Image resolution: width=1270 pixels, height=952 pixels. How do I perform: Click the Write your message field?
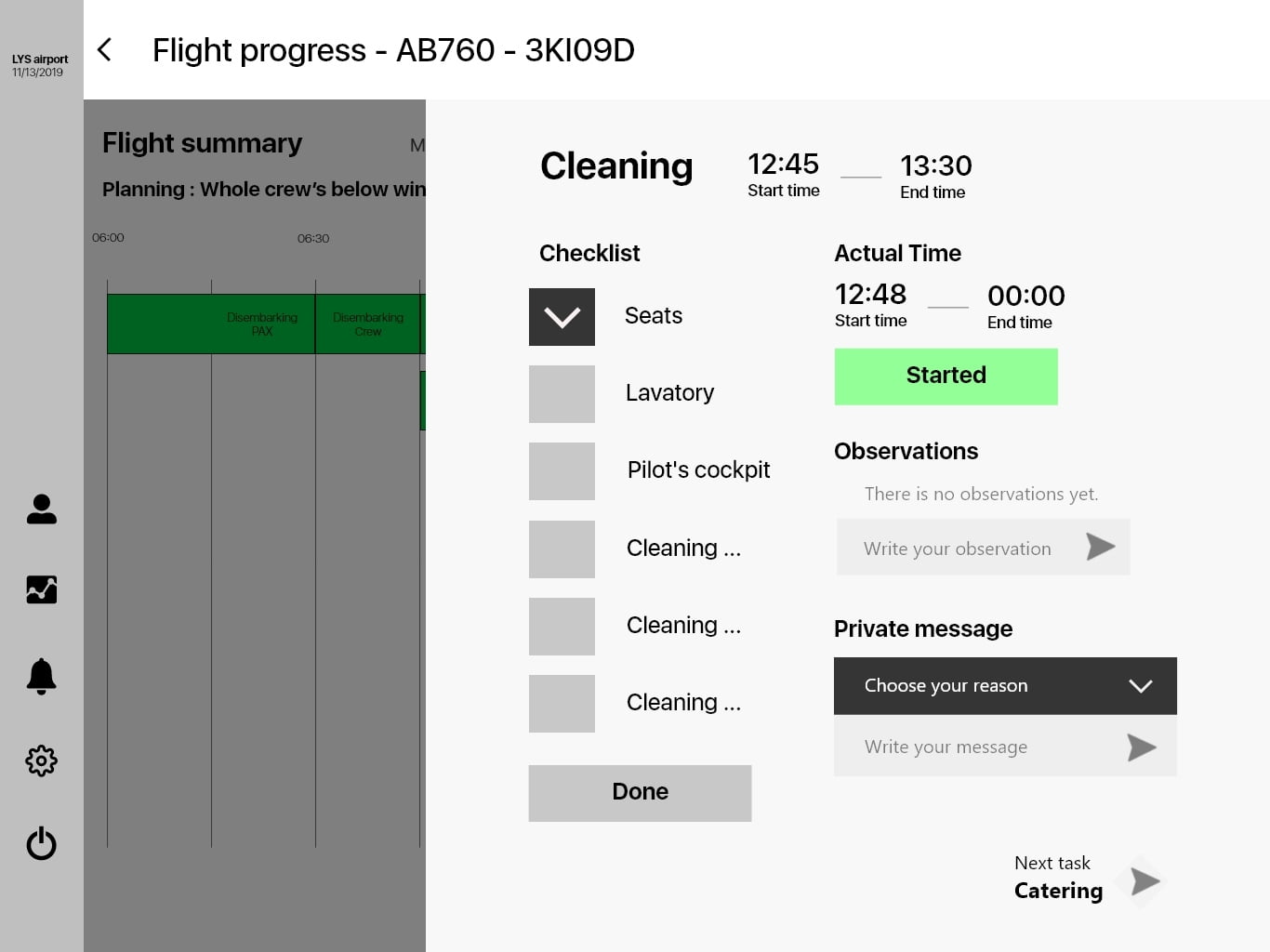pos(976,747)
